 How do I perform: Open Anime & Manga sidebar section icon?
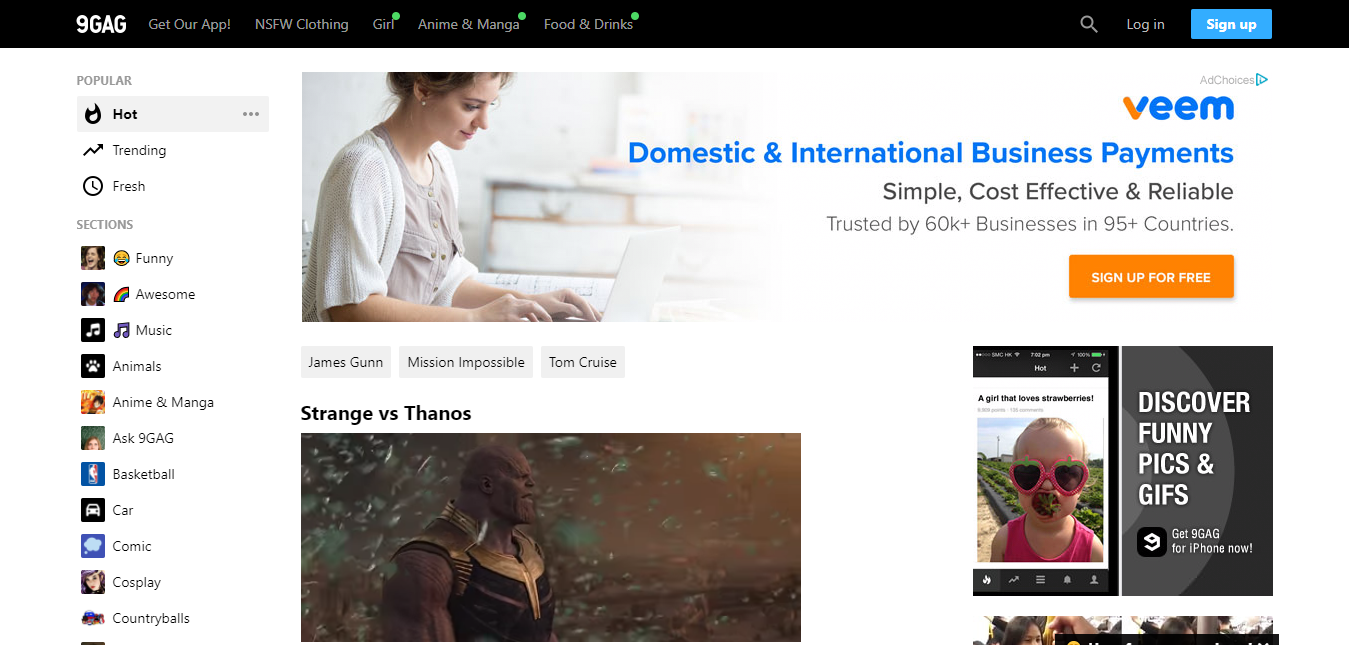point(93,402)
